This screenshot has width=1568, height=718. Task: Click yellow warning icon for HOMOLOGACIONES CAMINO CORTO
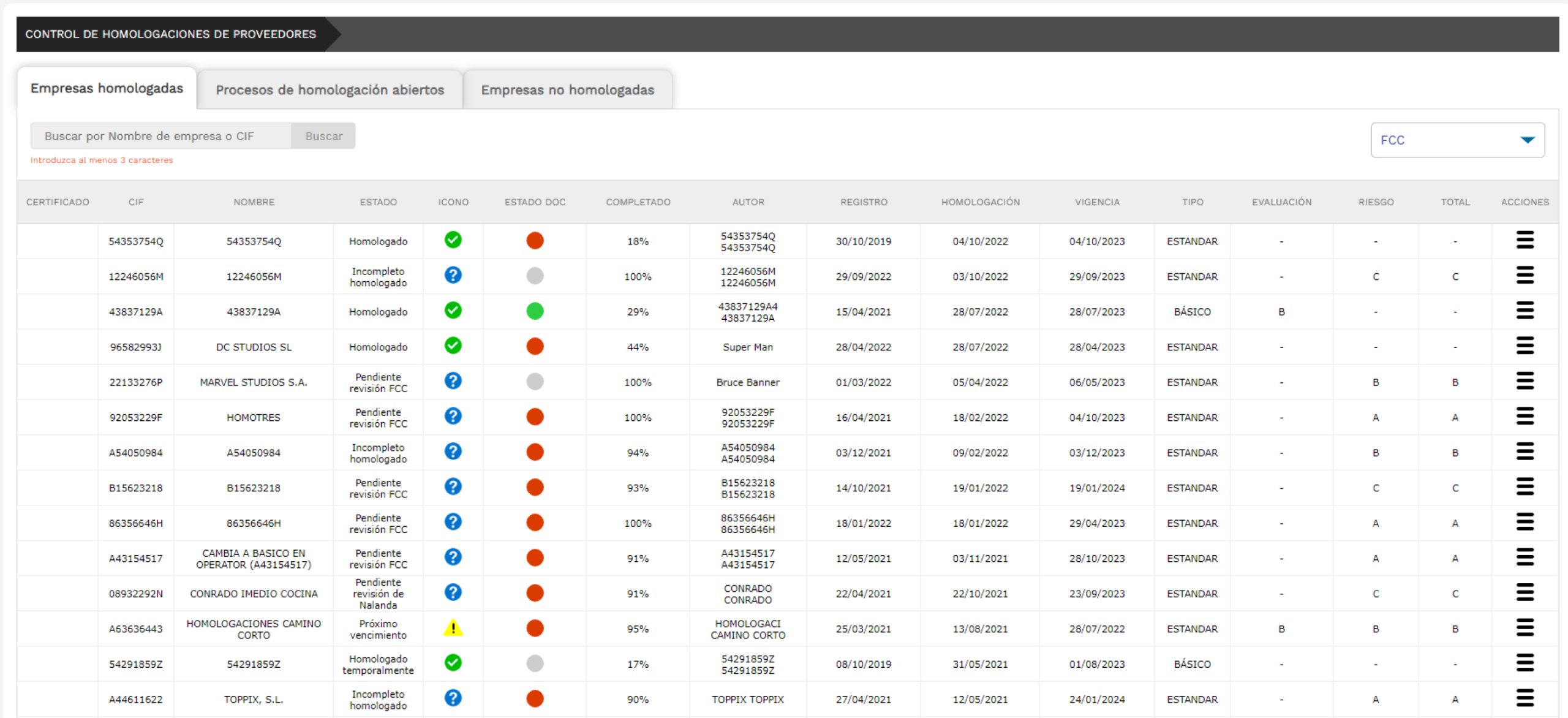pos(453,628)
